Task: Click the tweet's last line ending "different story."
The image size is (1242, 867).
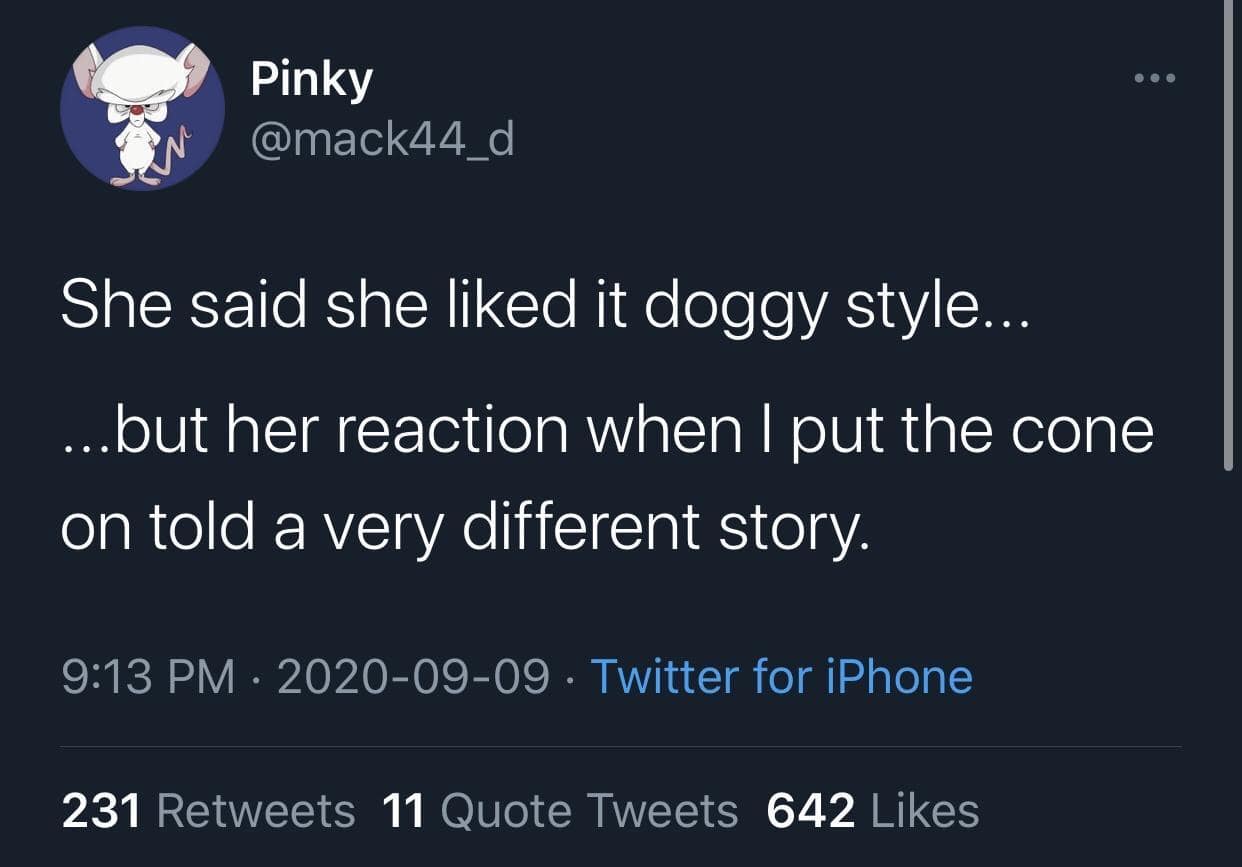Action: (465, 527)
